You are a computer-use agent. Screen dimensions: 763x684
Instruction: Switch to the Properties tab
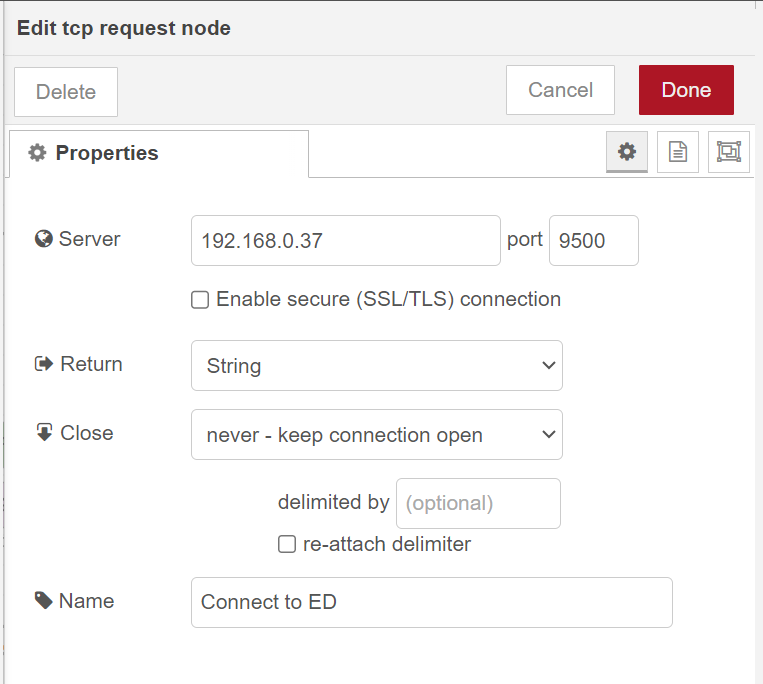(x=158, y=154)
